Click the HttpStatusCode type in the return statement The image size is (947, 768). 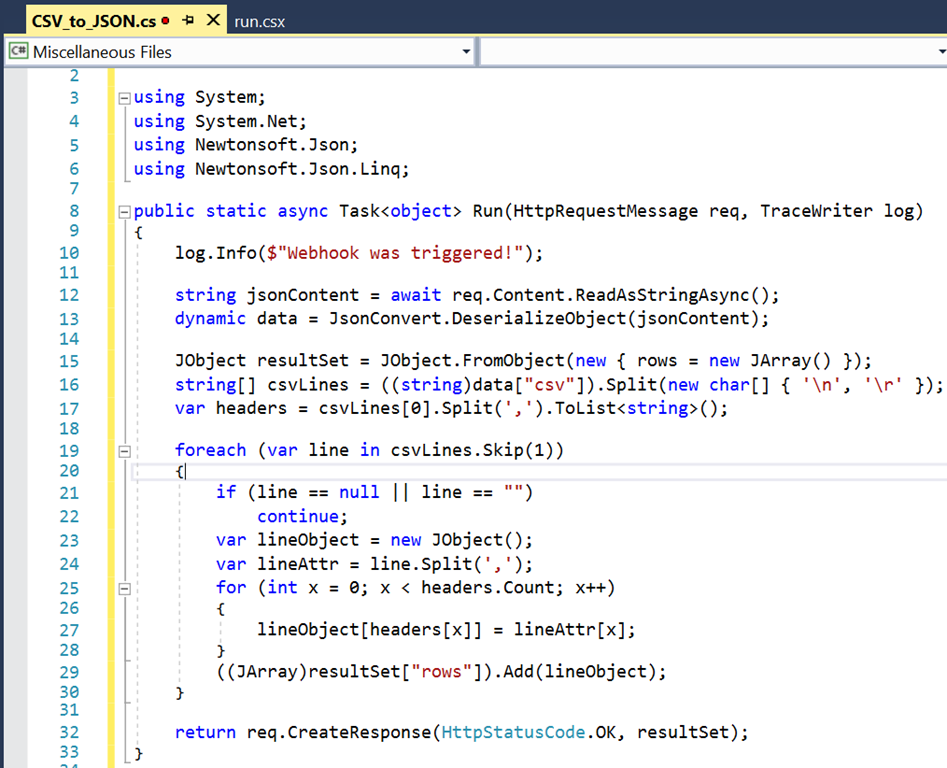514,733
